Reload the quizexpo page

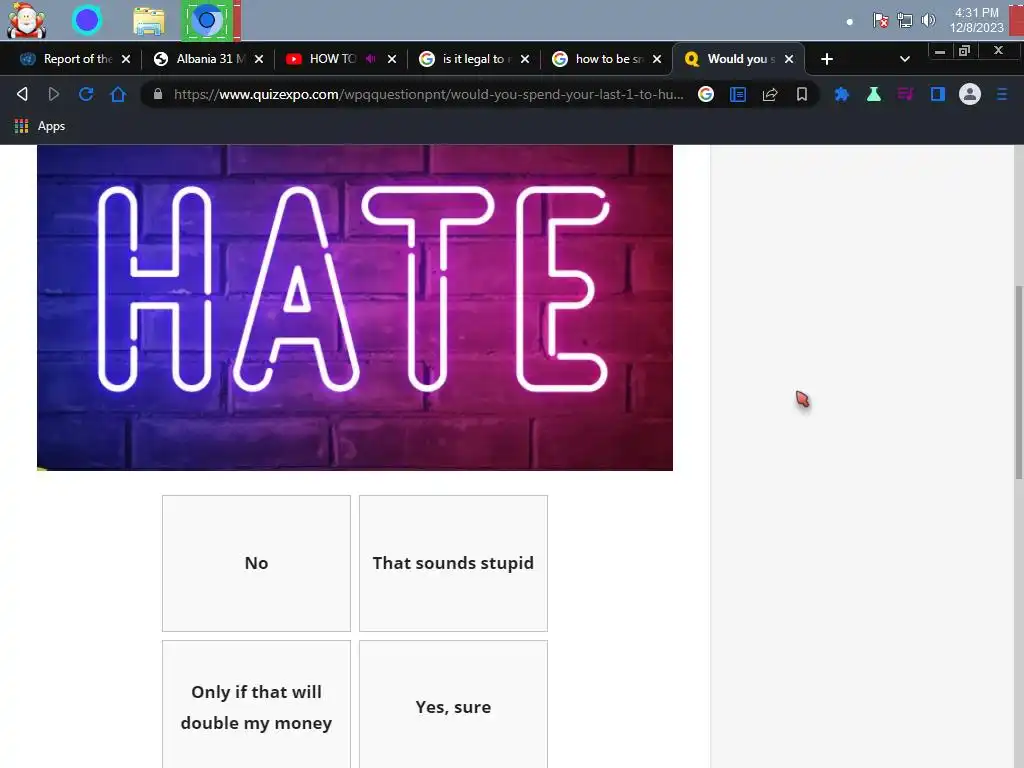click(x=86, y=94)
